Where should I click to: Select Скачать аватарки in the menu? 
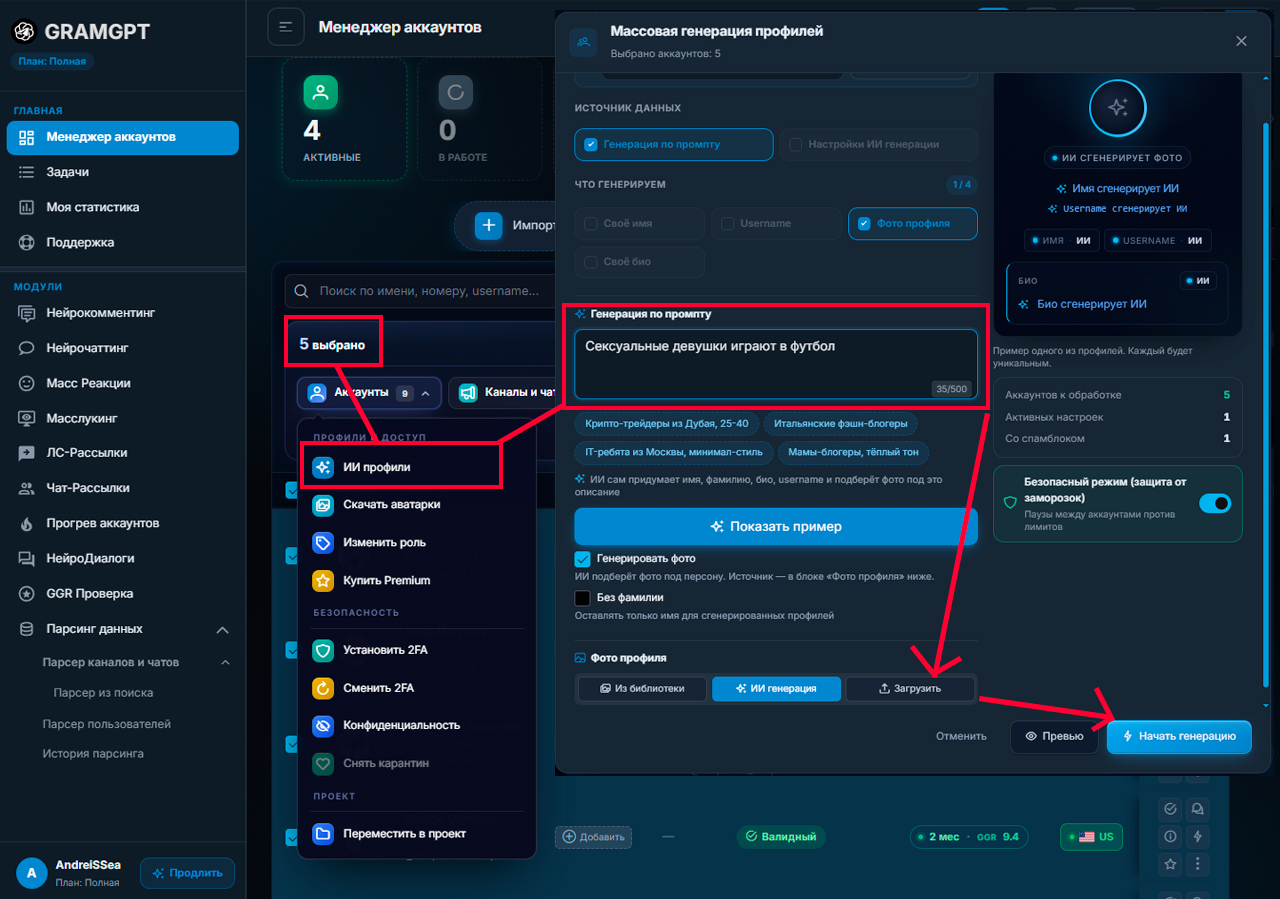pos(417,505)
